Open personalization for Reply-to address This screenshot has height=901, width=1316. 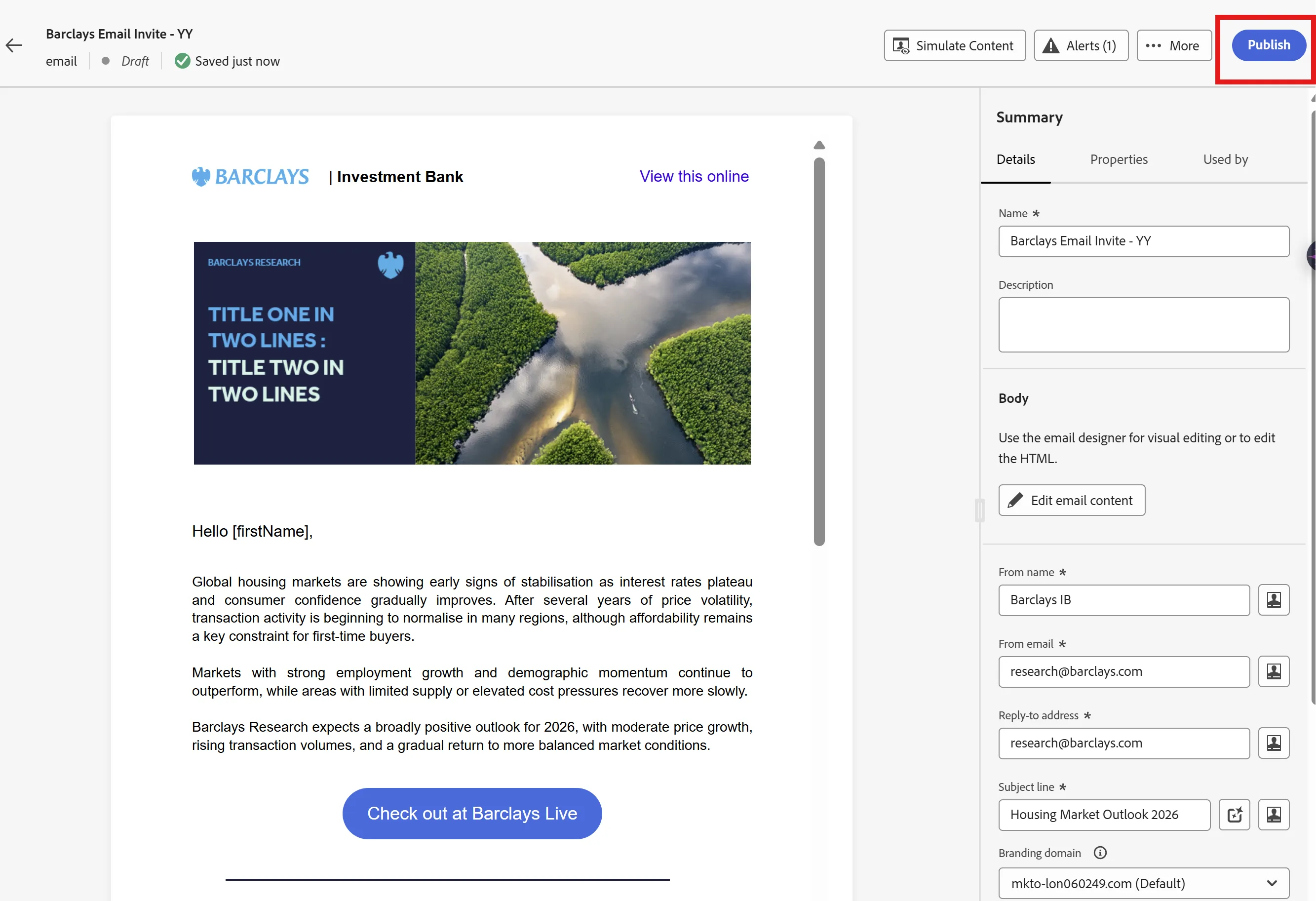click(1274, 743)
